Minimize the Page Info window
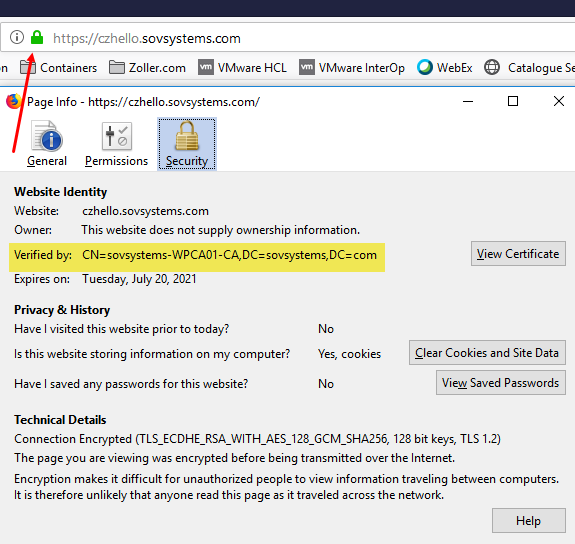Screen dimensions: 575x544 (468, 101)
